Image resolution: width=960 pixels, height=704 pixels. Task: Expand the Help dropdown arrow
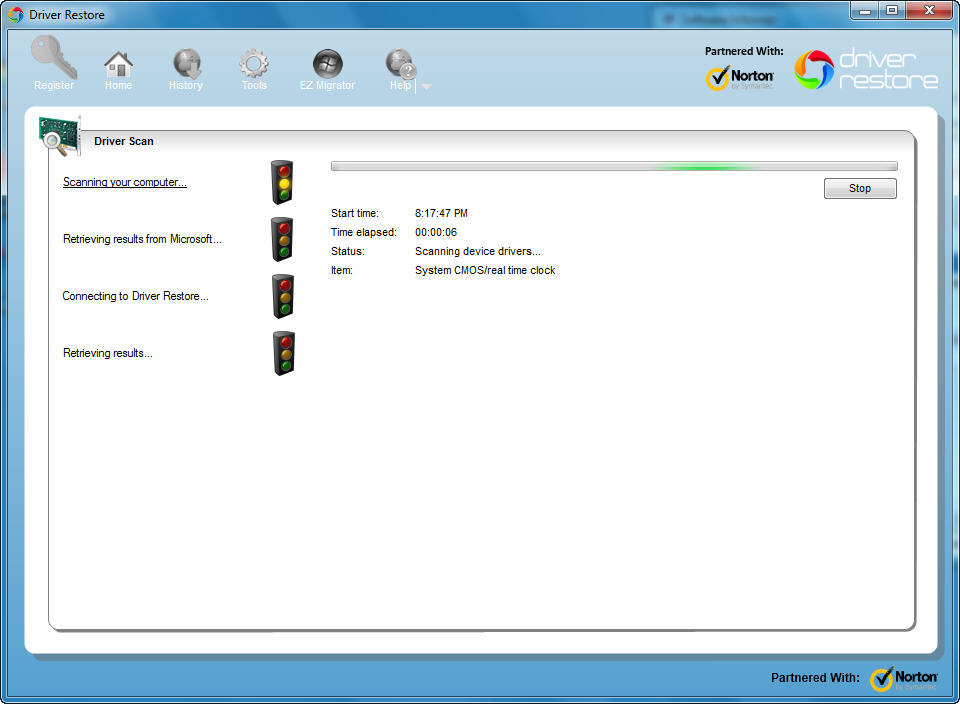(x=426, y=86)
